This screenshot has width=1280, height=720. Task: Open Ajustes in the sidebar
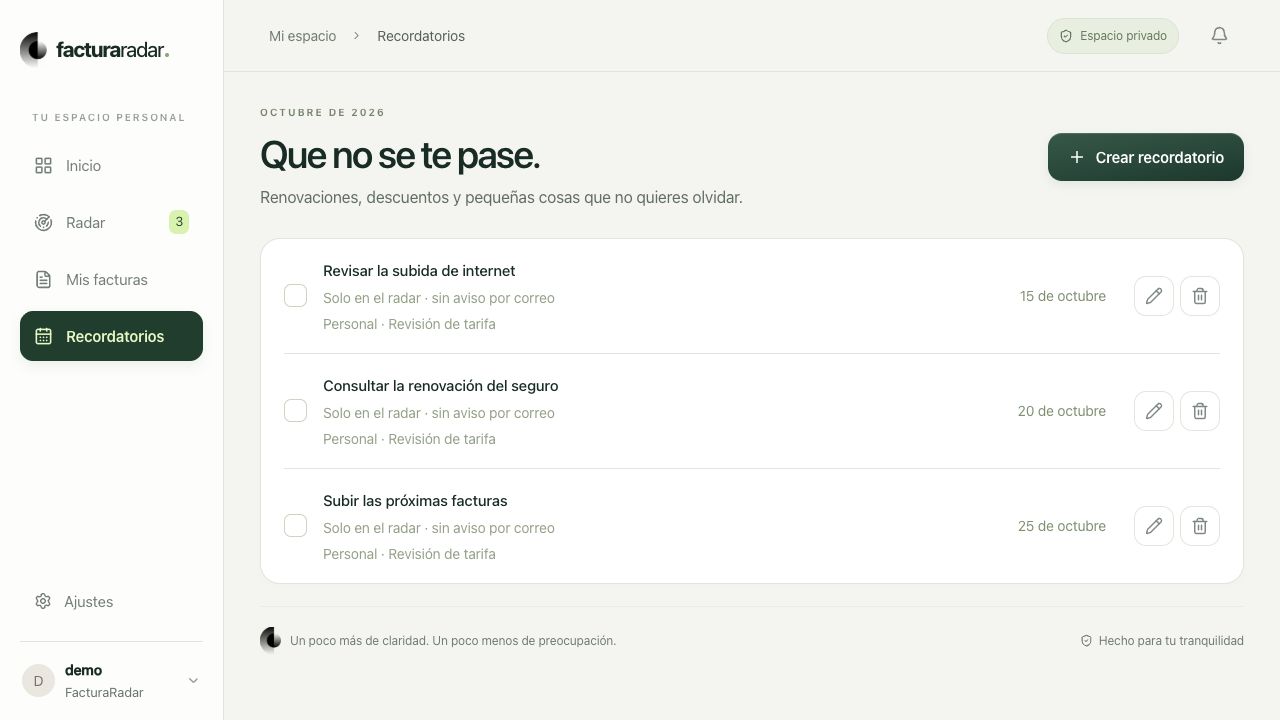click(111, 602)
